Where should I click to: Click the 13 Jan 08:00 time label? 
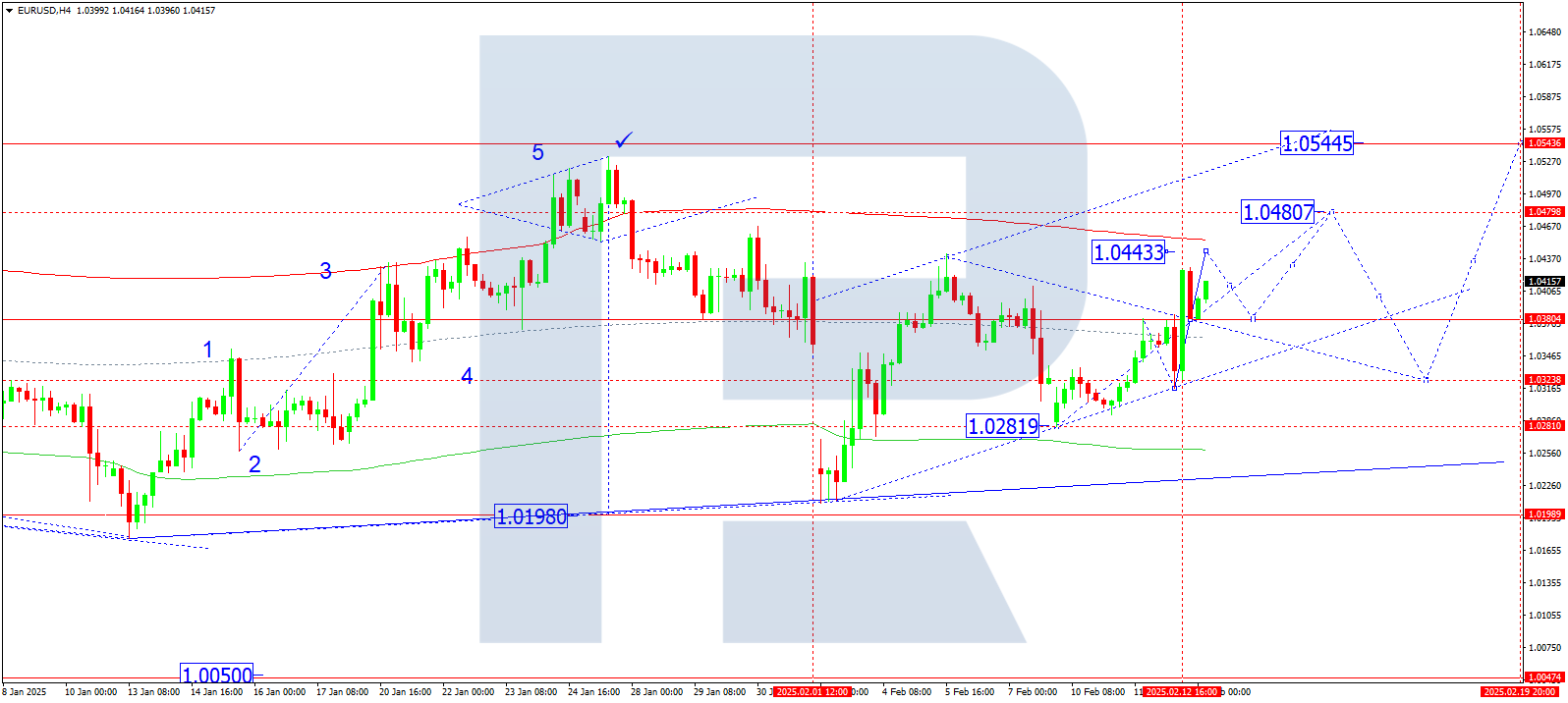[153, 692]
